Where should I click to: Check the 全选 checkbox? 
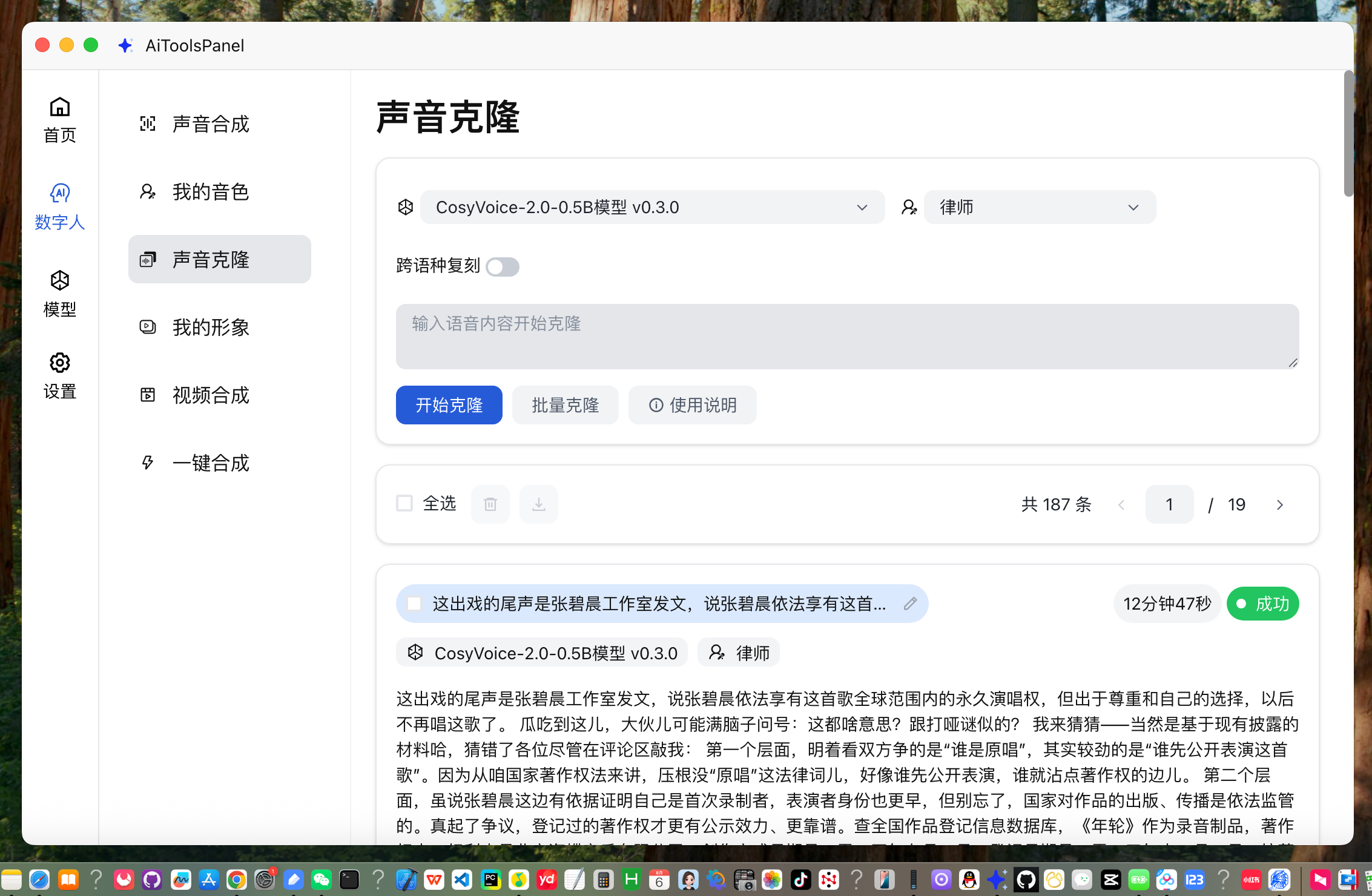click(404, 503)
